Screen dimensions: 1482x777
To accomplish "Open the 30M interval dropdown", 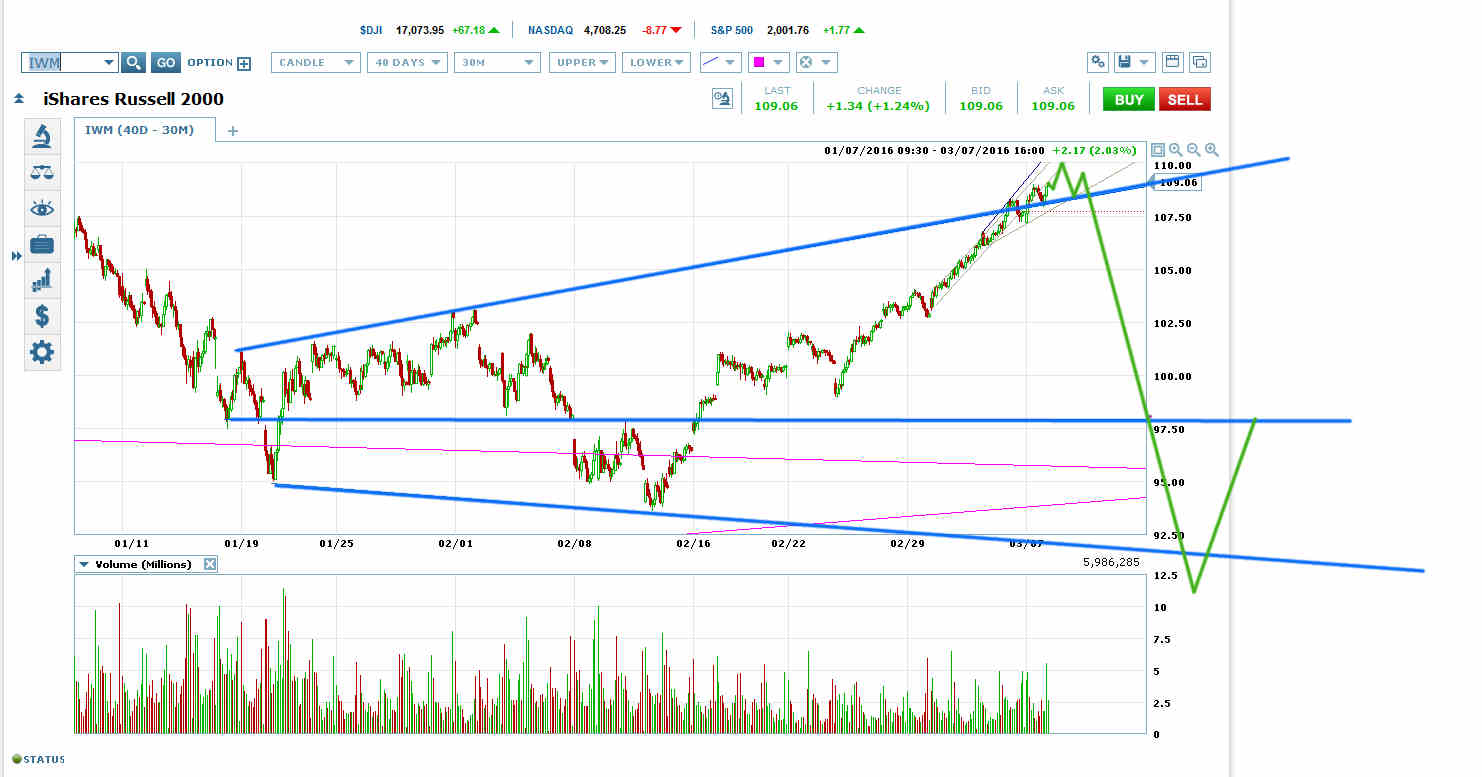I will click(x=497, y=62).
